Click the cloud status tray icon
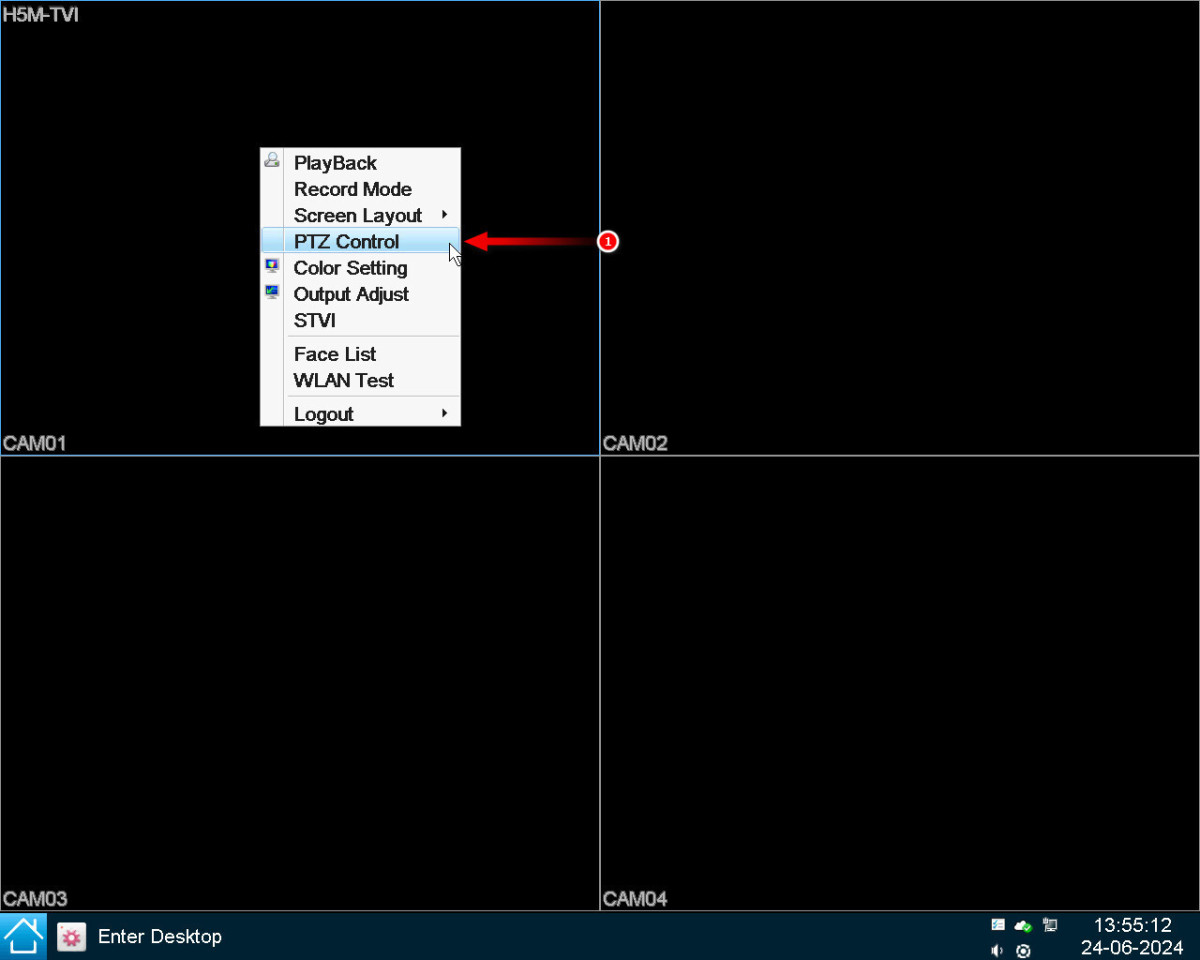 pos(1023,925)
